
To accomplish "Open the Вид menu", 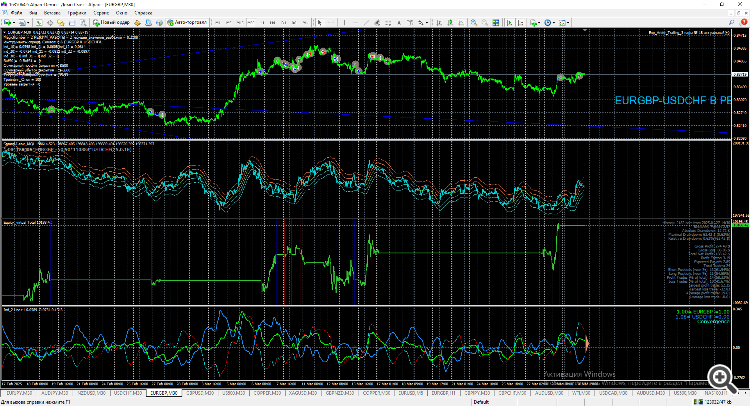I will point(33,13).
